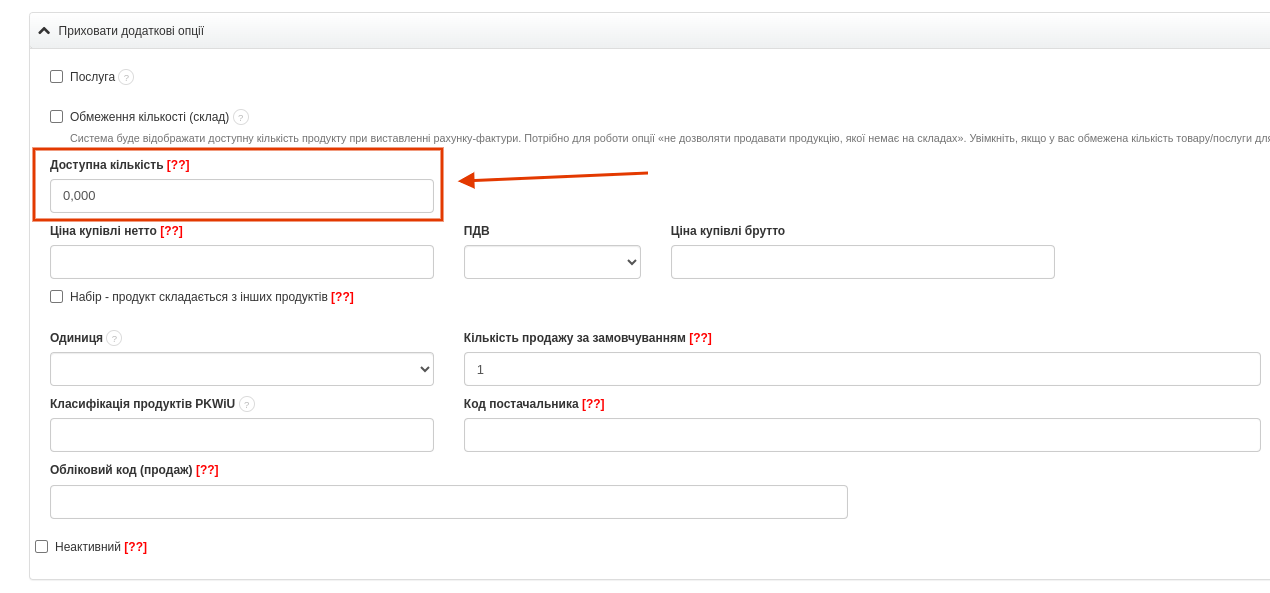The height and width of the screenshot is (593, 1270).
Task: Collapse the additional options chevron
Action: 44,31
